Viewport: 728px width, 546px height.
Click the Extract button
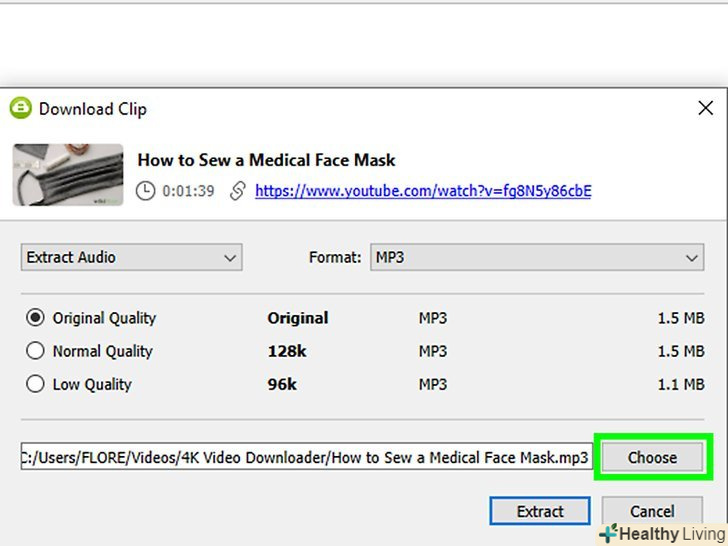(x=540, y=511)
